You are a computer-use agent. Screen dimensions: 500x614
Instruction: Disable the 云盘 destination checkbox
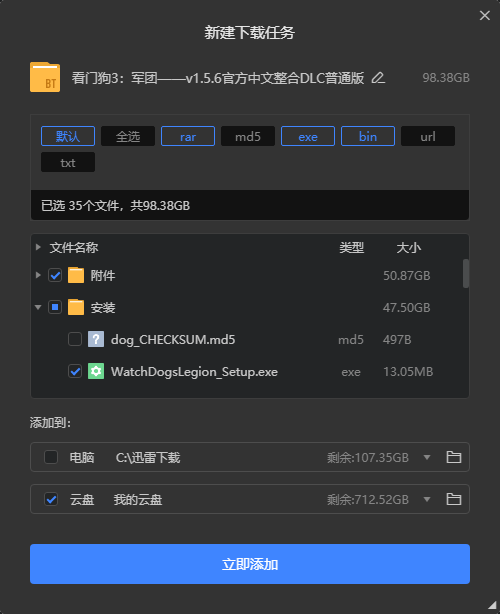pyautogui.click(x=51, y=499)
